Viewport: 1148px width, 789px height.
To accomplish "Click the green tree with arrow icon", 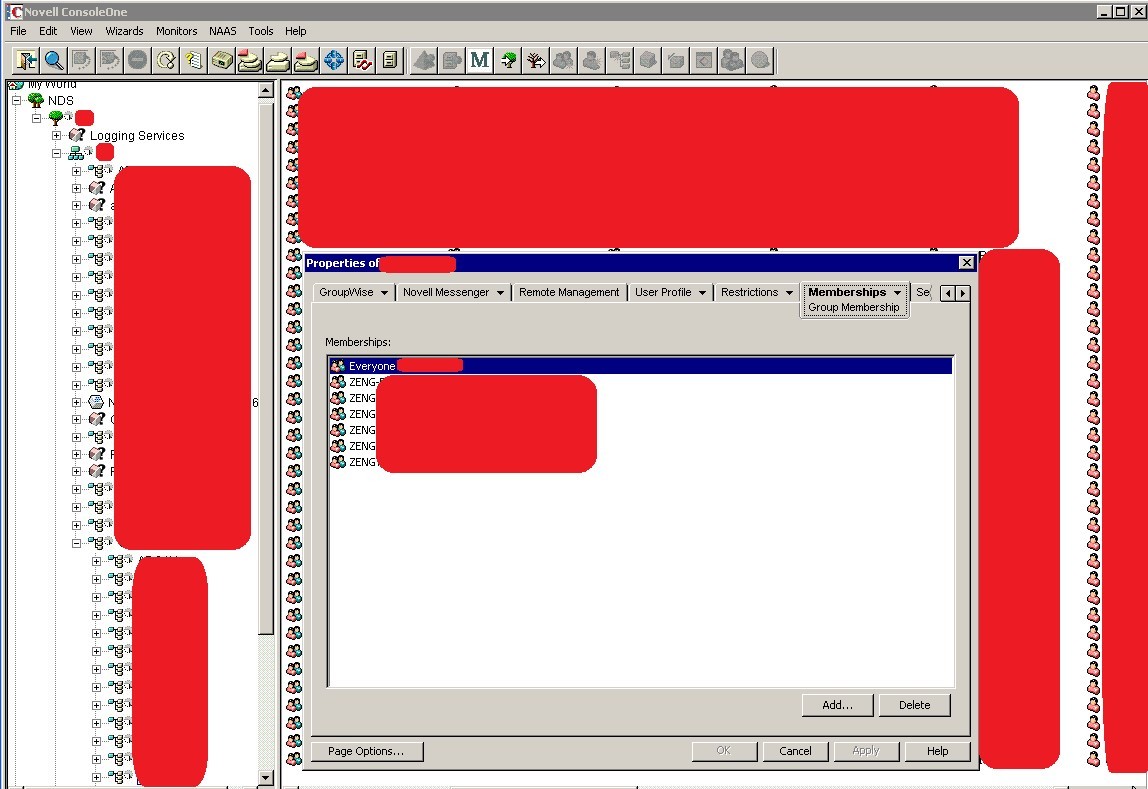I will pyautogui.click(x=508, y=60).
